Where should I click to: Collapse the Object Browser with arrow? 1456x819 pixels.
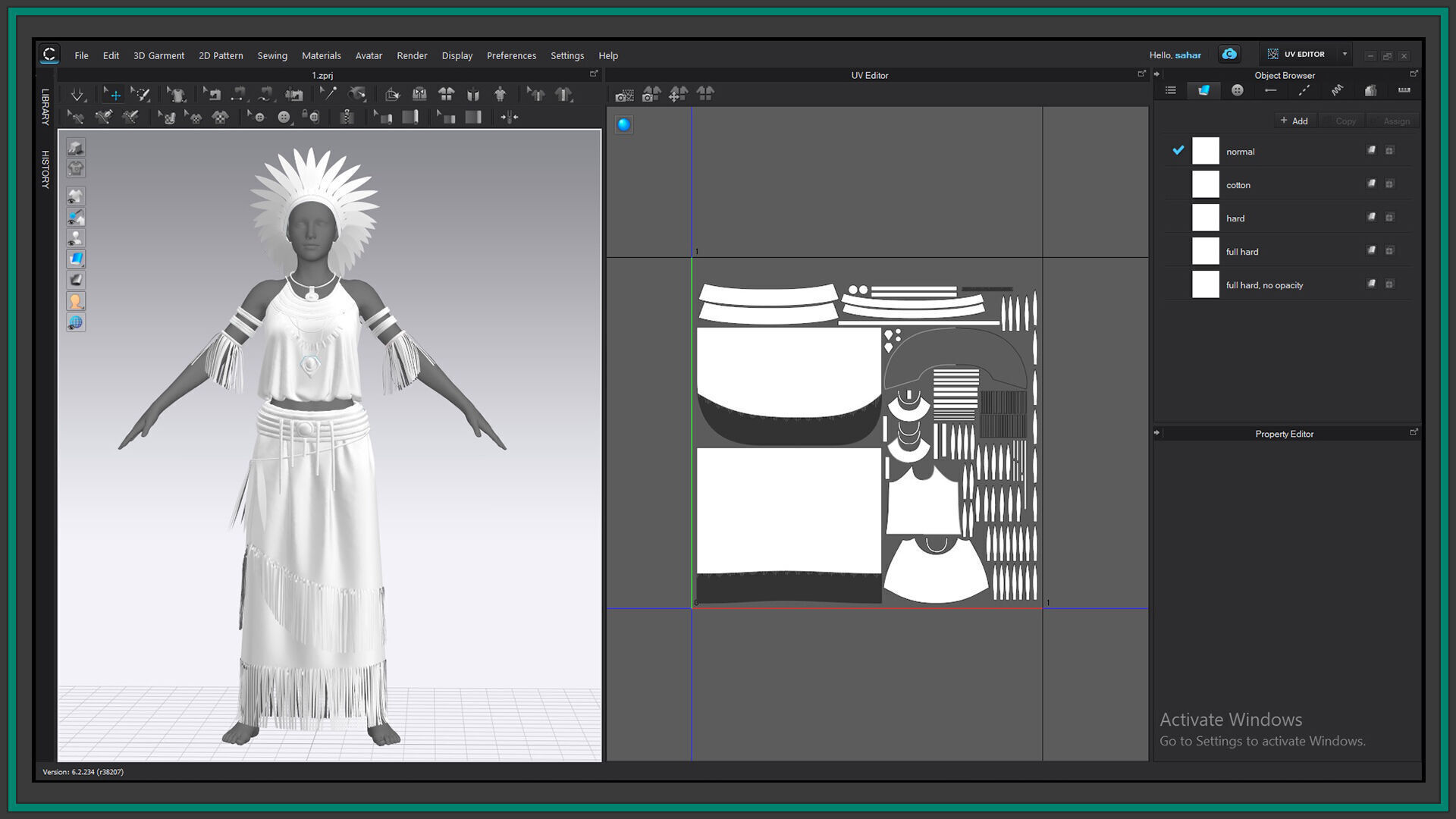(x=1157, y=74)
